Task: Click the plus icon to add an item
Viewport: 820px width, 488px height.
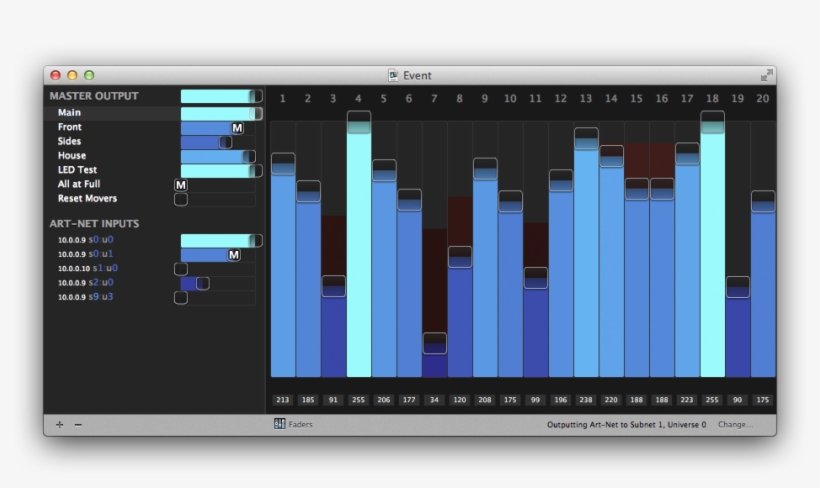Action: [x=59, y=425]
